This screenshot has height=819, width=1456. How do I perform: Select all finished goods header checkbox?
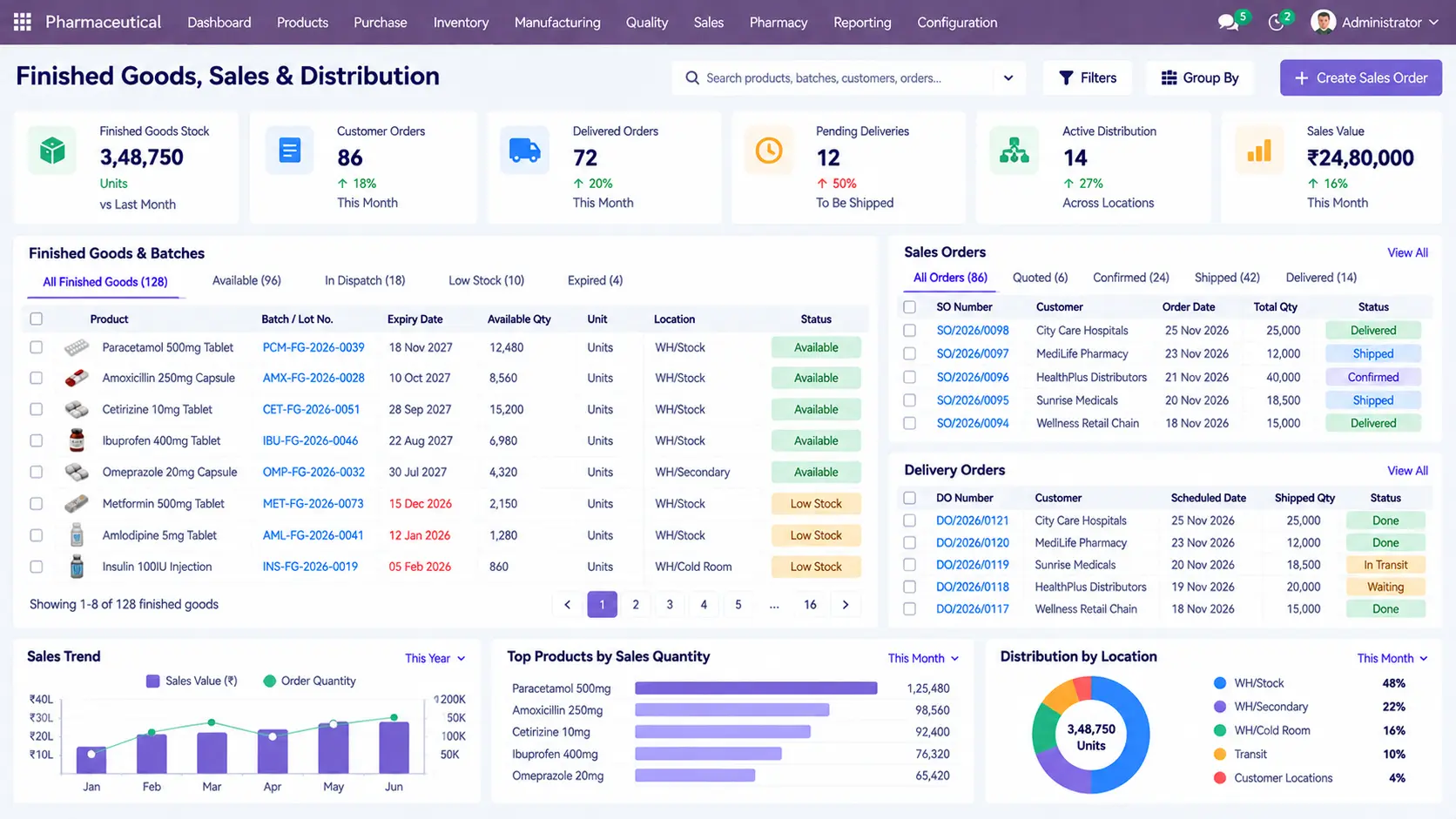point(36,319)
